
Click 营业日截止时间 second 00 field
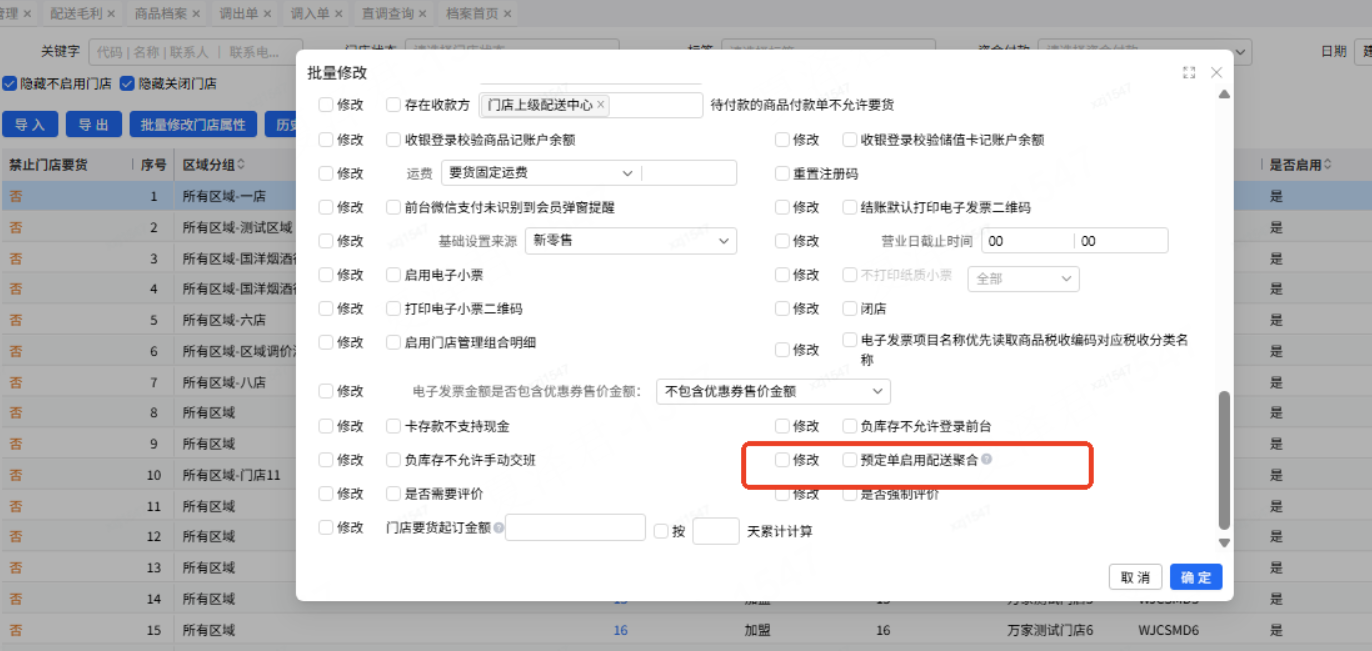1121,241
